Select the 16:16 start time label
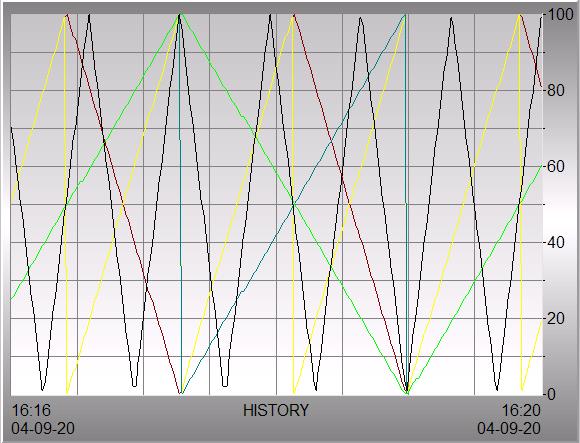Screen dimensions: 580x443 [x=31, y=410]
